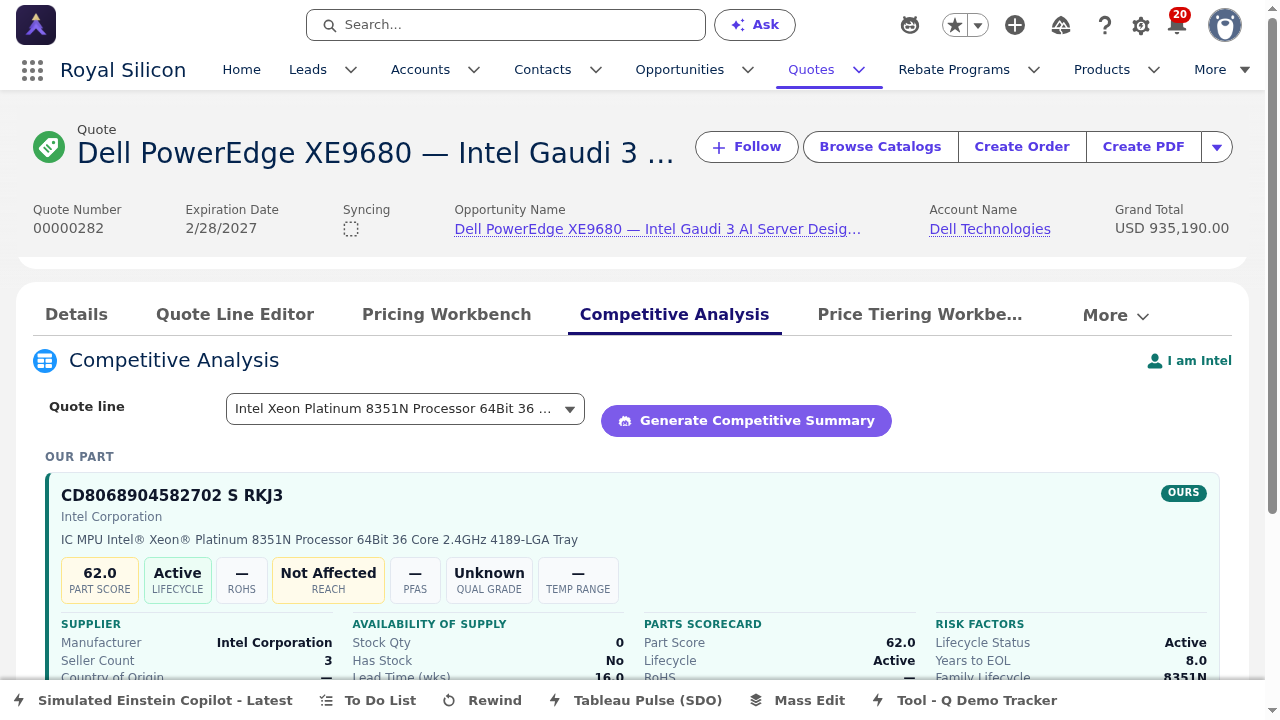Click the Competitive Analysis table icon
The image size is (1280, 720).
[45, 361]
